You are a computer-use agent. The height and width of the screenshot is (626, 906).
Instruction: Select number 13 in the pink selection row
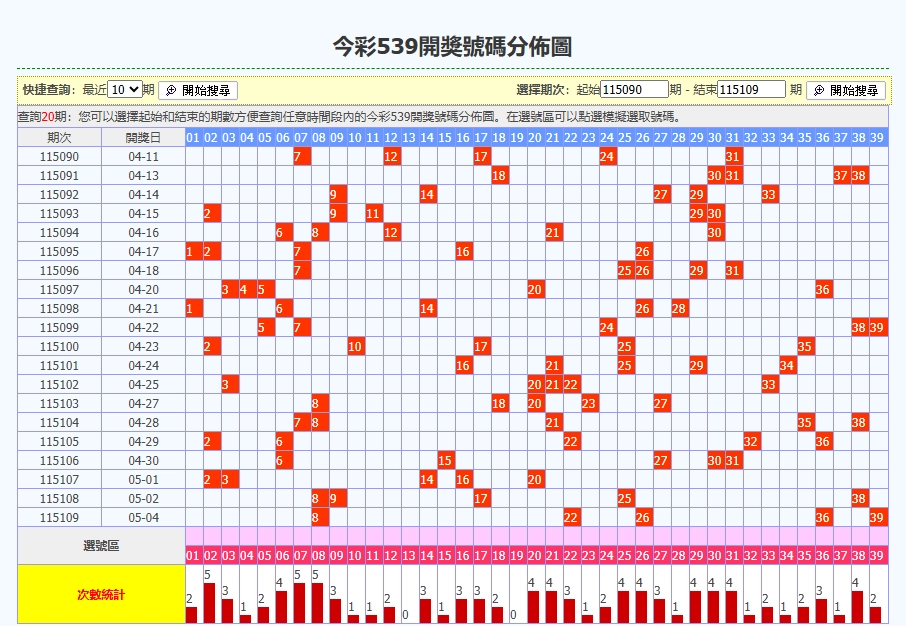(x=409, y=555)
